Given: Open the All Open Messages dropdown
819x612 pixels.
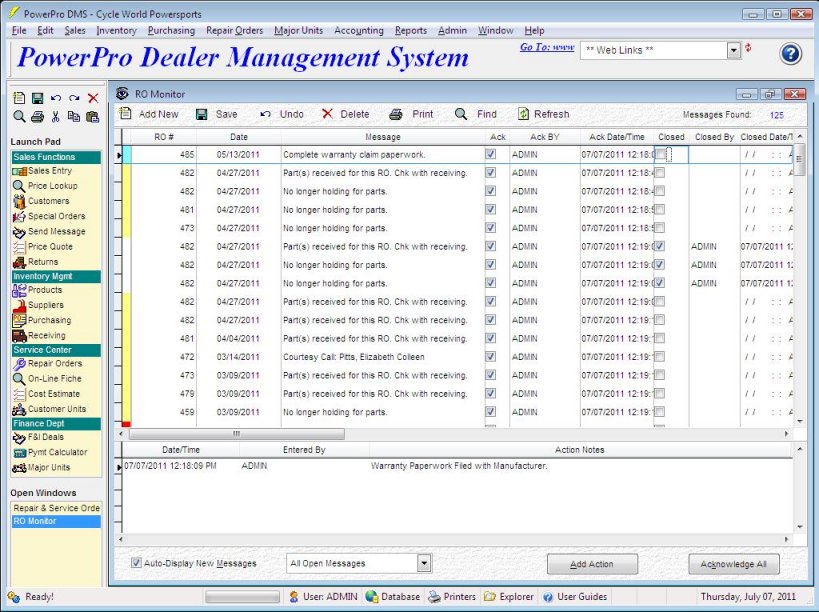Looking at the screenshot, I should [422, 562].
